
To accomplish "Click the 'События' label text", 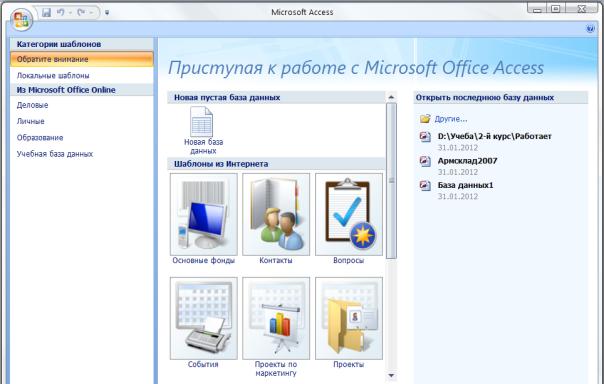I will (203, 364).
